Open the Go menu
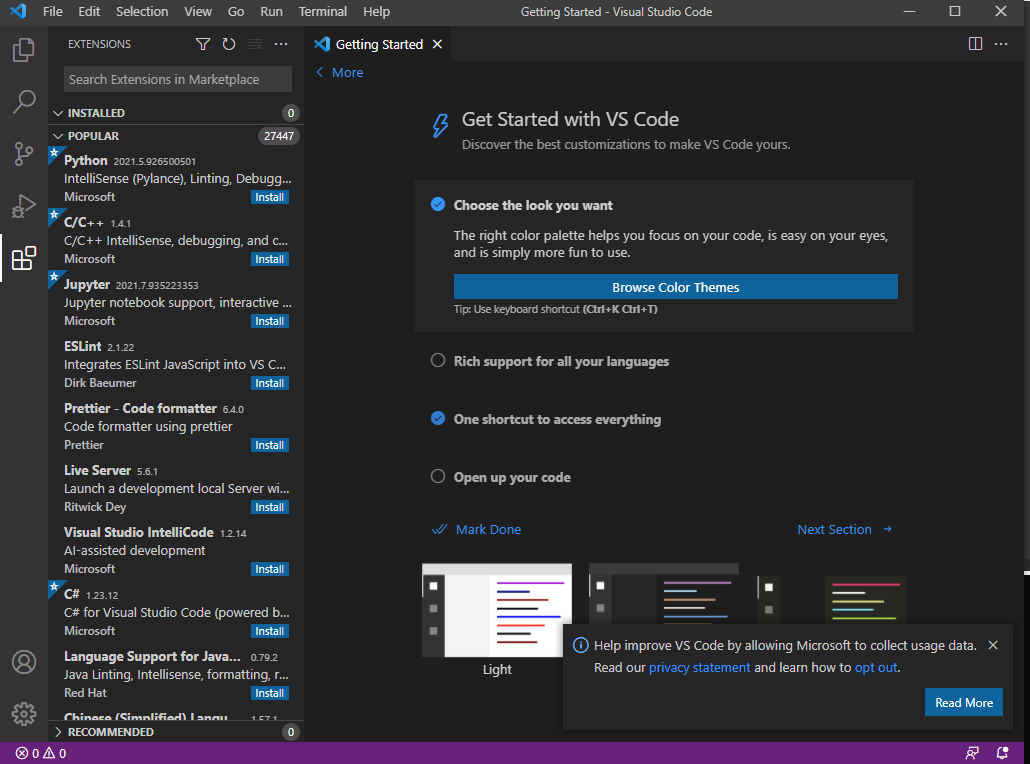 [x=236, y=11]
